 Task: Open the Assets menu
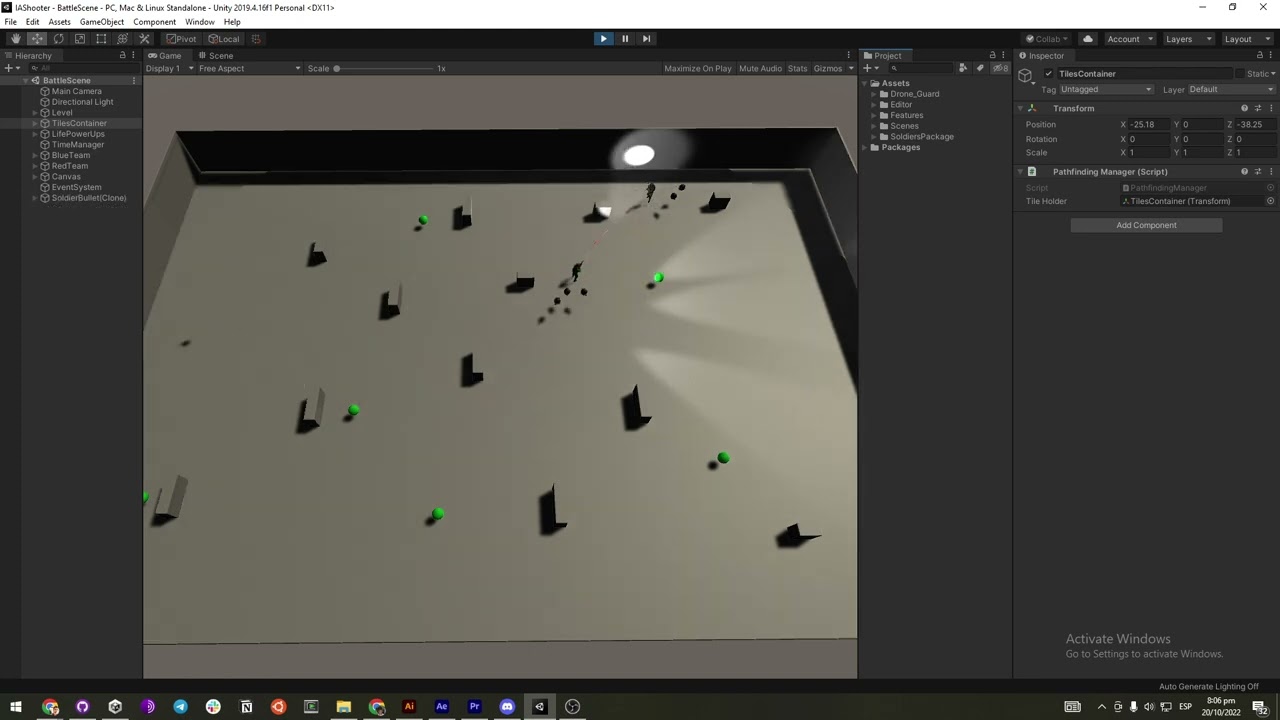[59, 22]
